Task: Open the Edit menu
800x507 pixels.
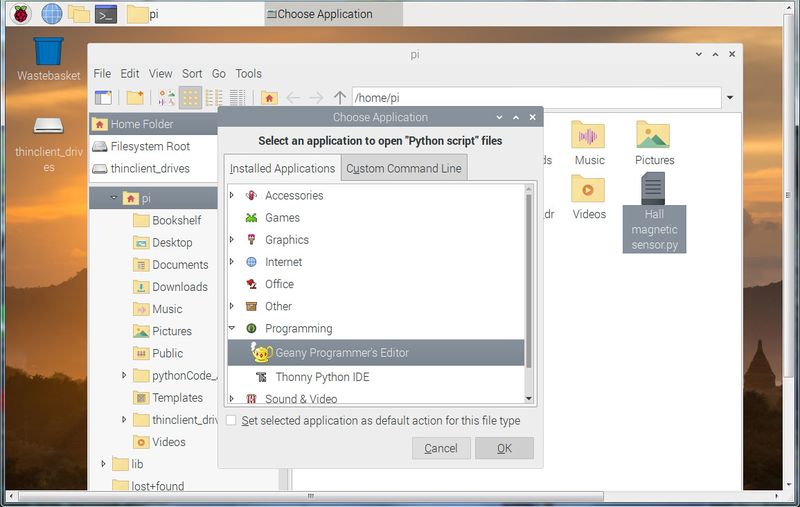Action: click(x=130, y=73)
